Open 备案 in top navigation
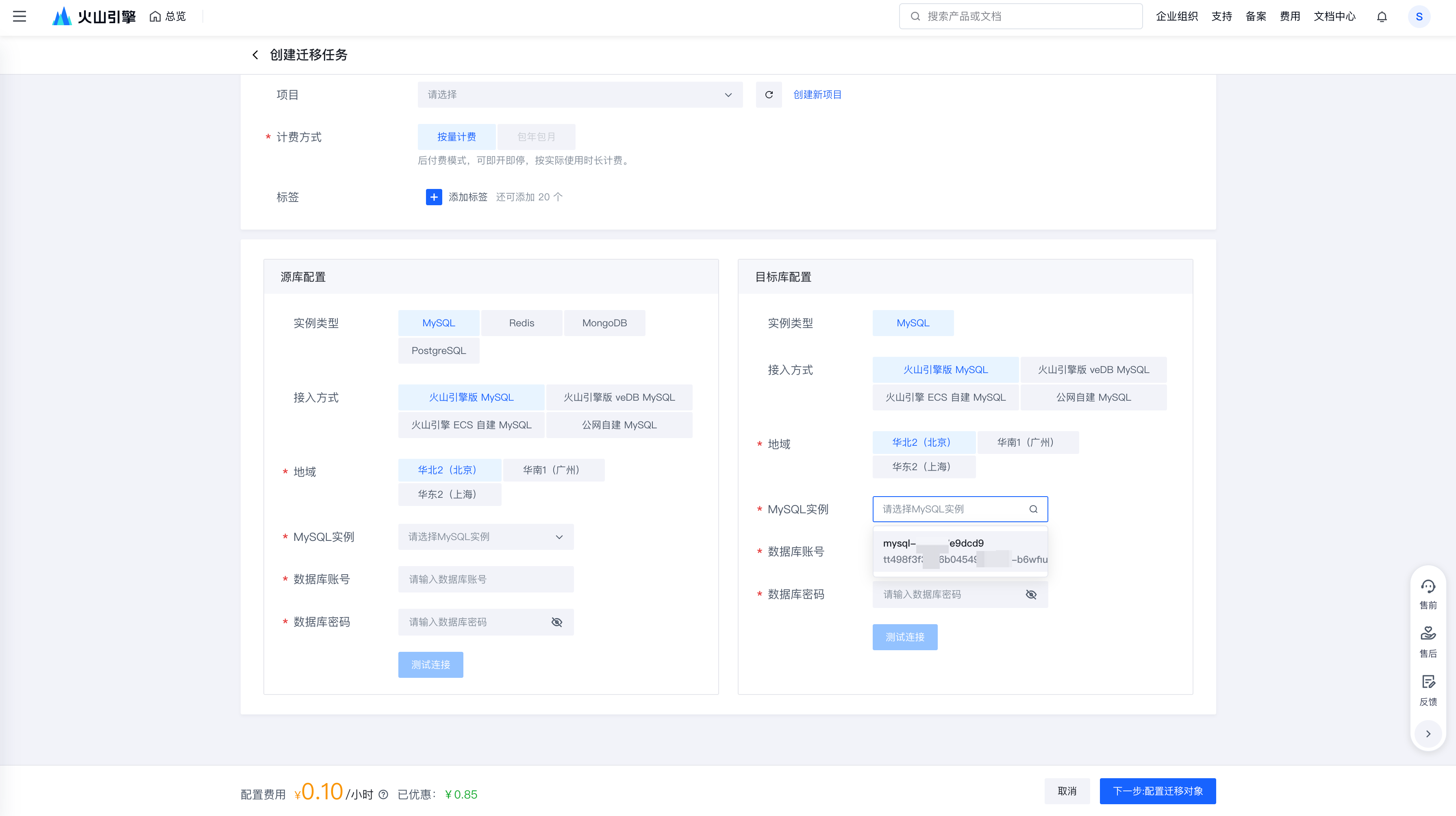 [1255, 16]
